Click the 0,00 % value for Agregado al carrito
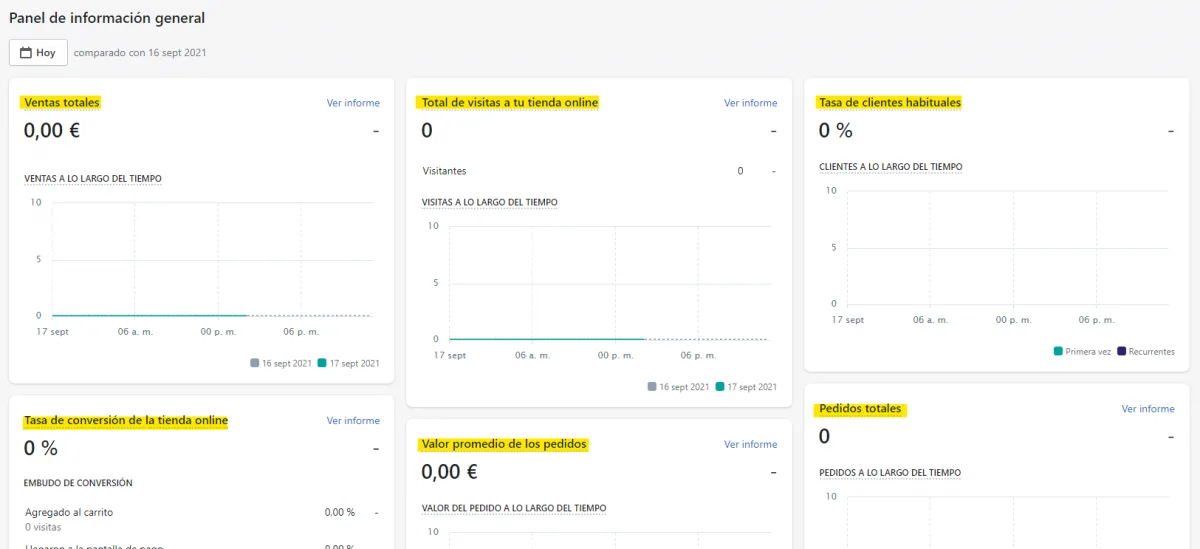The height and width of the screenshot is (549, 1200). (x=340, y=512)
